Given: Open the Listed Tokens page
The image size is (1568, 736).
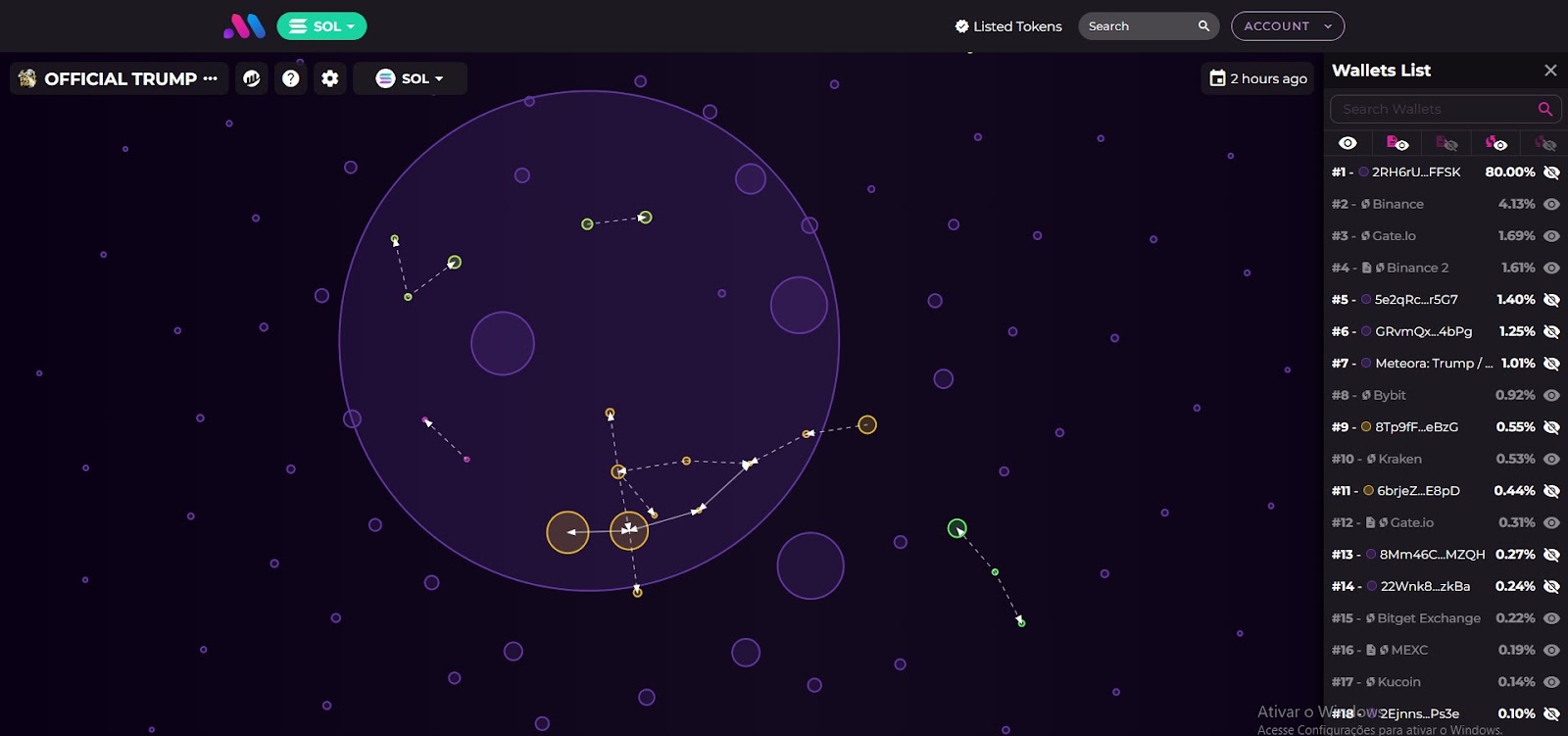Looking at the screenshot, I should point(1008,26).
